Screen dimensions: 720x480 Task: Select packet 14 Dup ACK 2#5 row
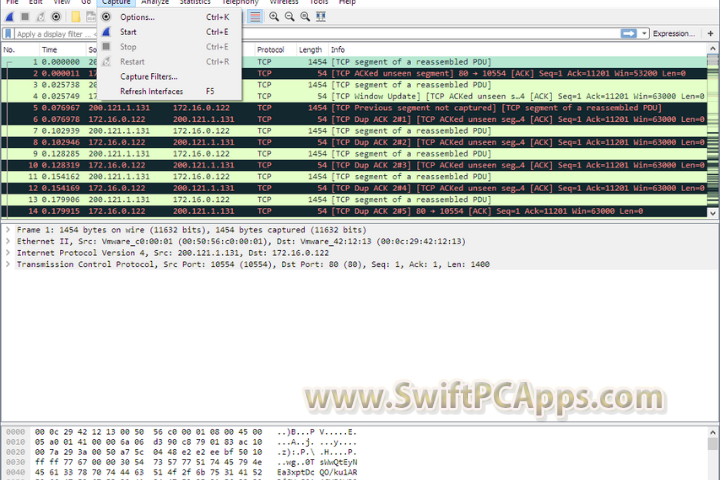click(354, 211)
